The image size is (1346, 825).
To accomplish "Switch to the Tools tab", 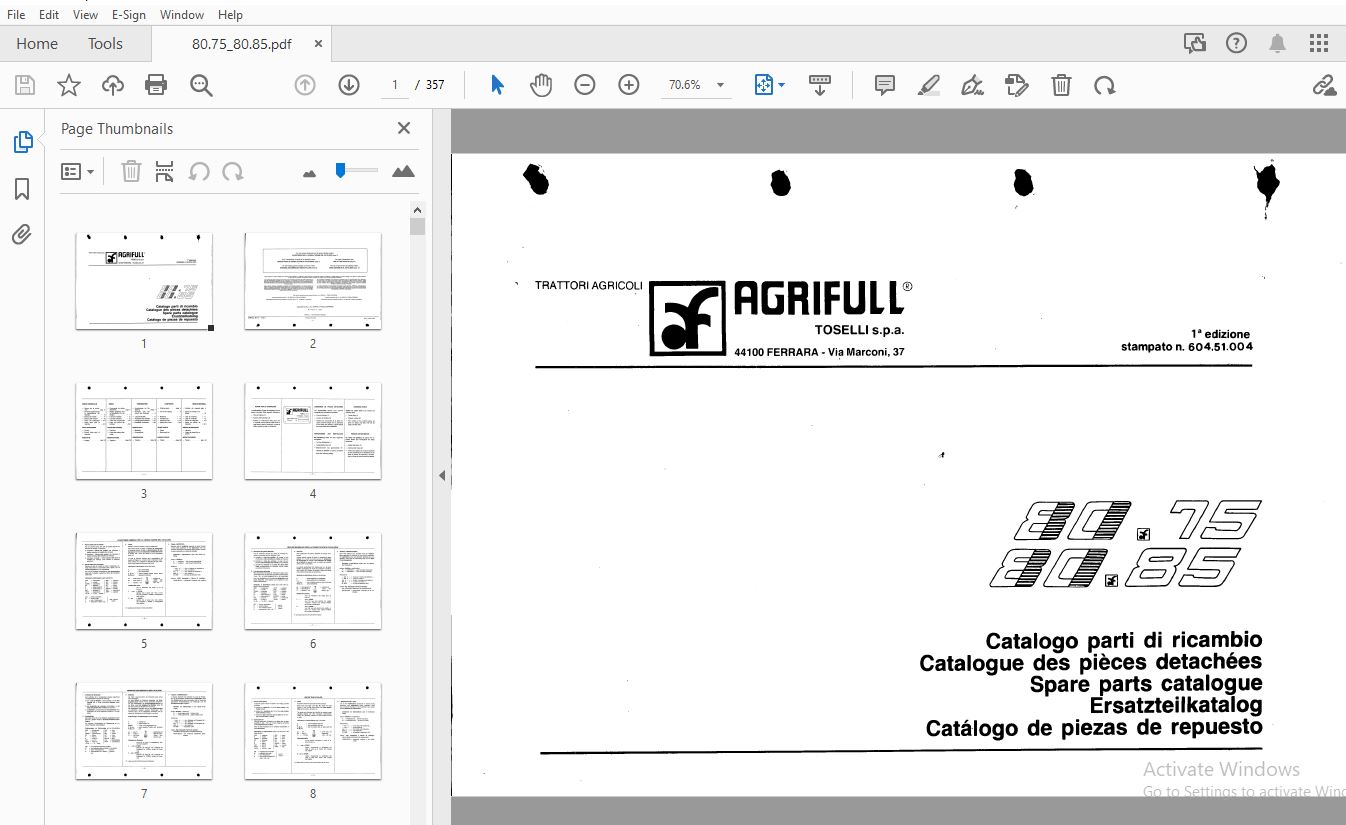I will (105, 43).
